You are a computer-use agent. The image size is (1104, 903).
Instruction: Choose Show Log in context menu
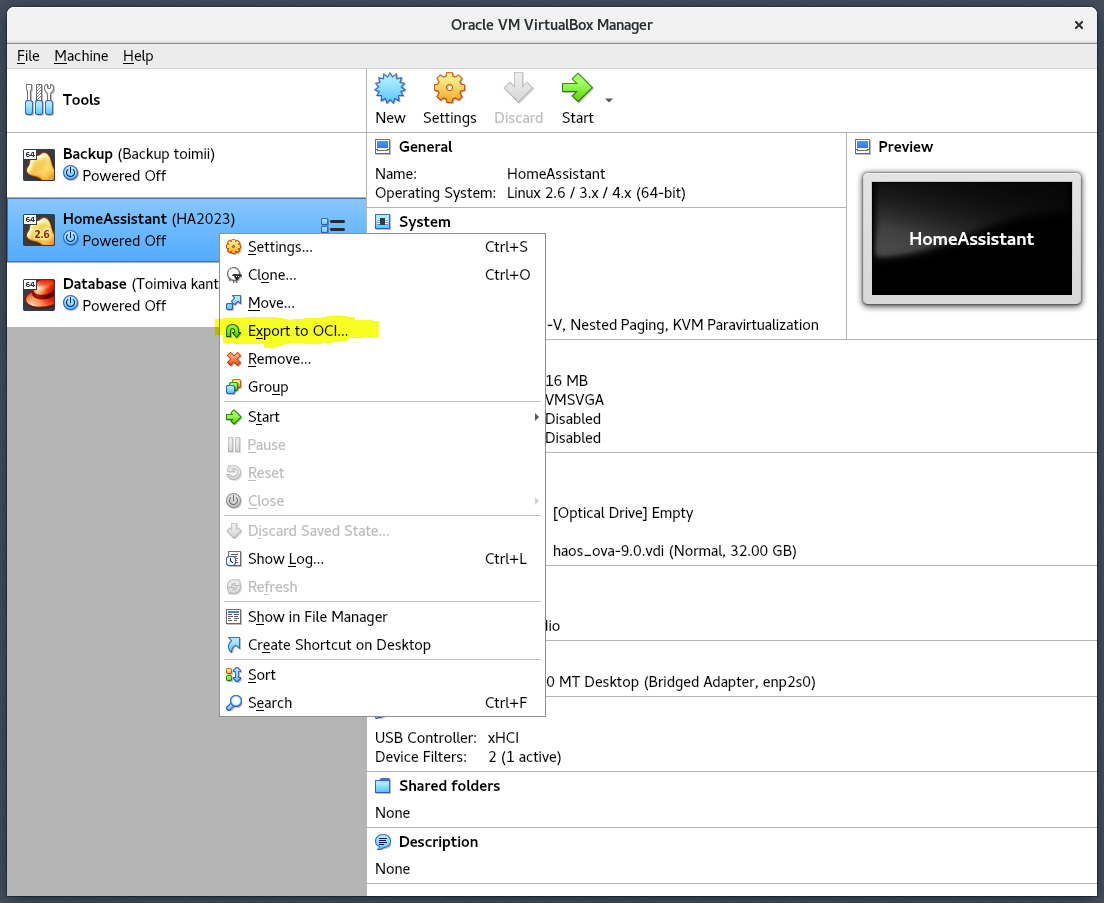286,559
